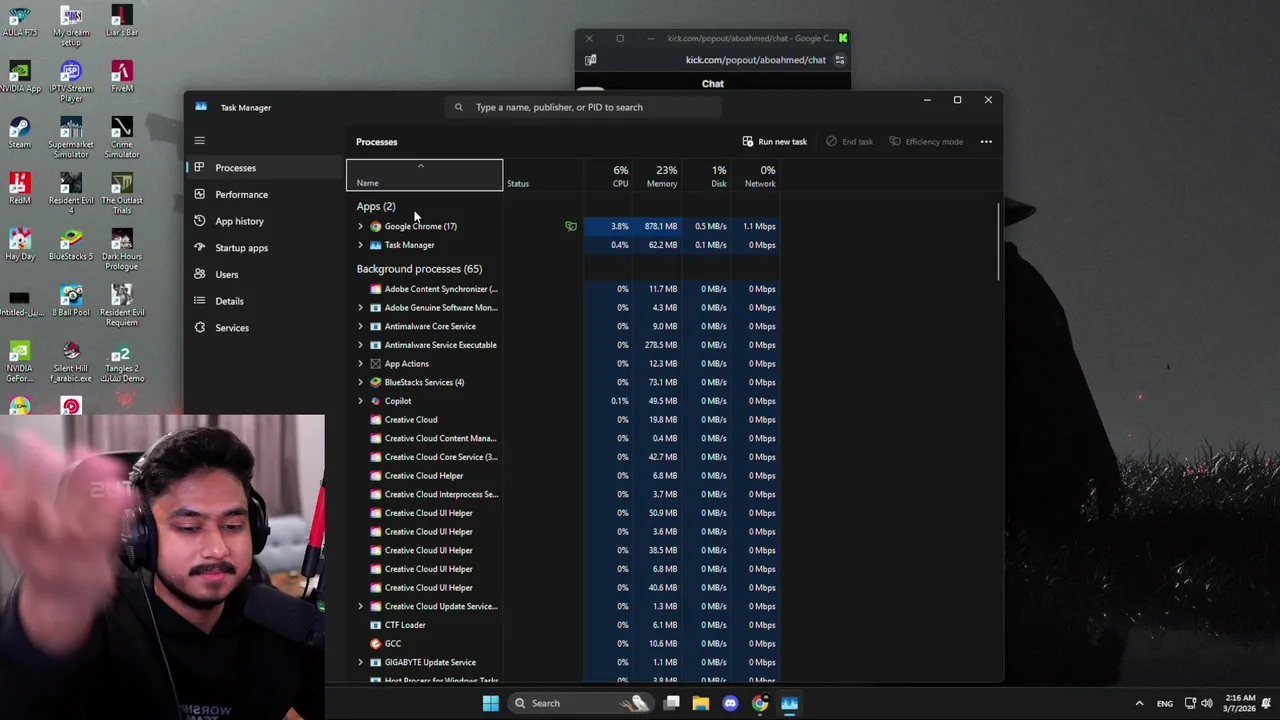
Task: Open Task Manager hamburger navigation menu
Action: point(199,141)
